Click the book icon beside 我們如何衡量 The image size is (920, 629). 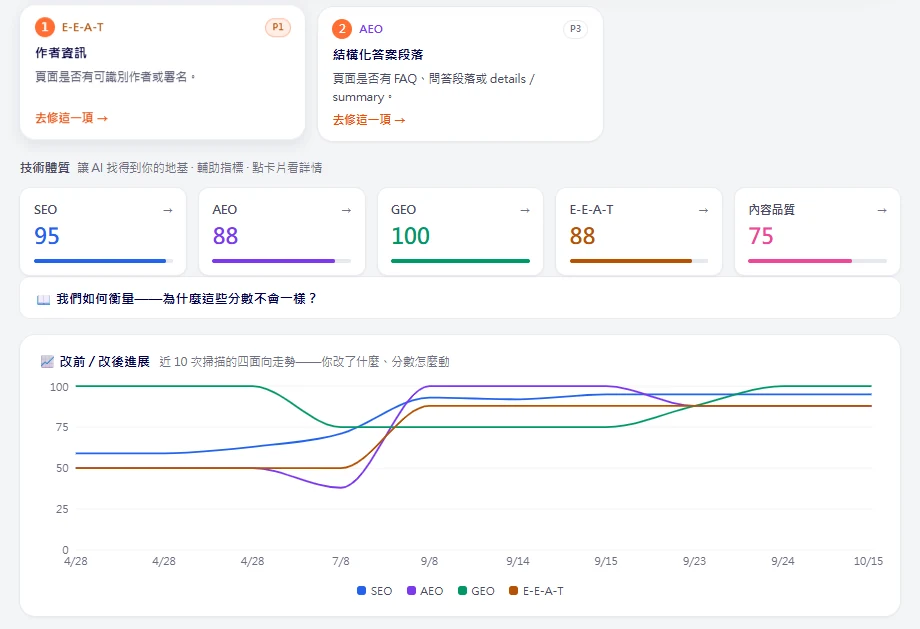(43, 299)
